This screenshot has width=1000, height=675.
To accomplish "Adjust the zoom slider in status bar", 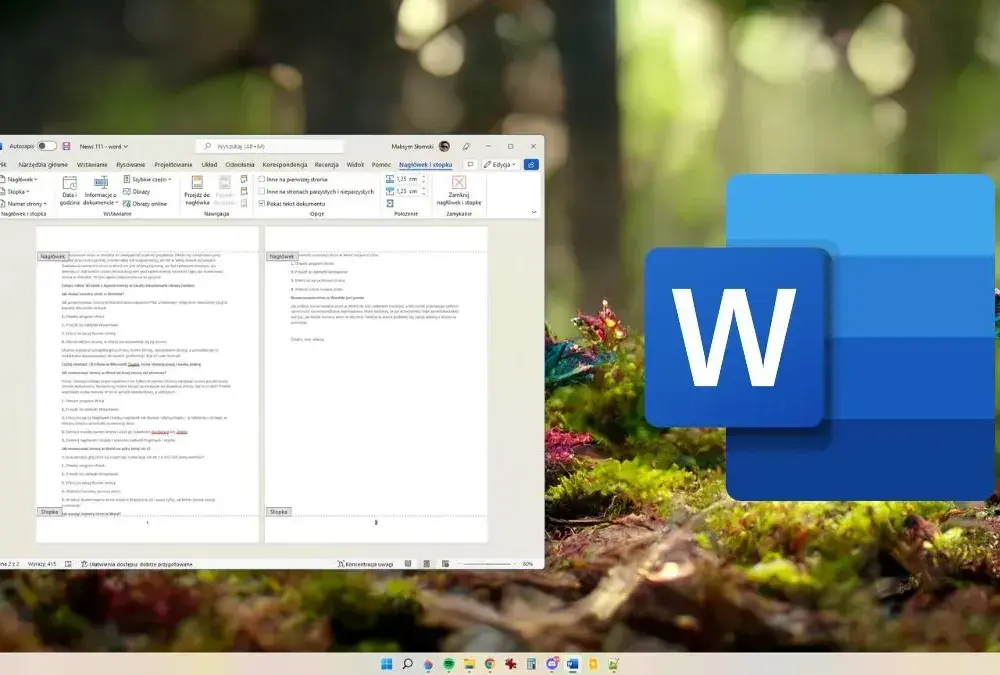I will [x=487, y=564].
